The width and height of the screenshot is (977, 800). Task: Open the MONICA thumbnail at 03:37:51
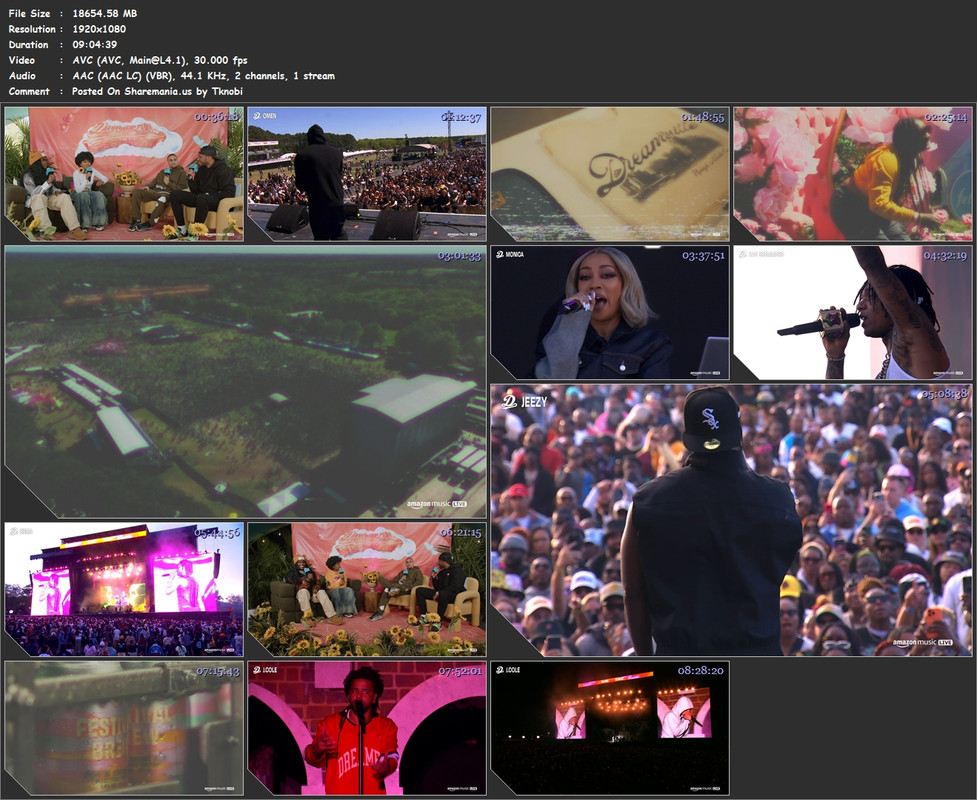coord(610,312)
